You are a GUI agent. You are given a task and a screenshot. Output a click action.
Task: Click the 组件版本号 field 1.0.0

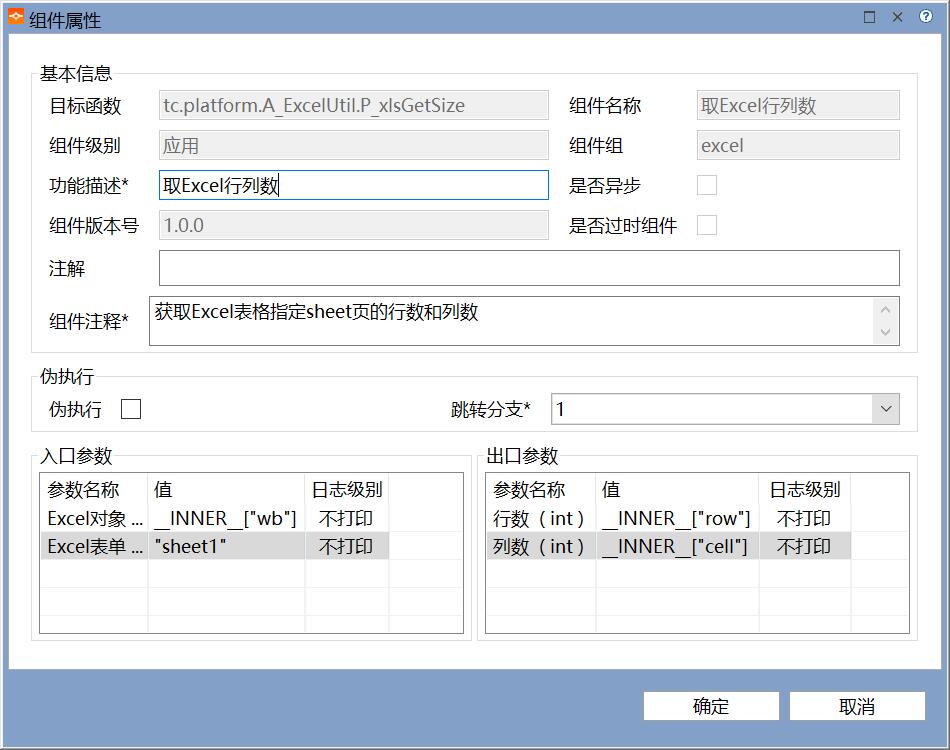click(x=354, y=225)
